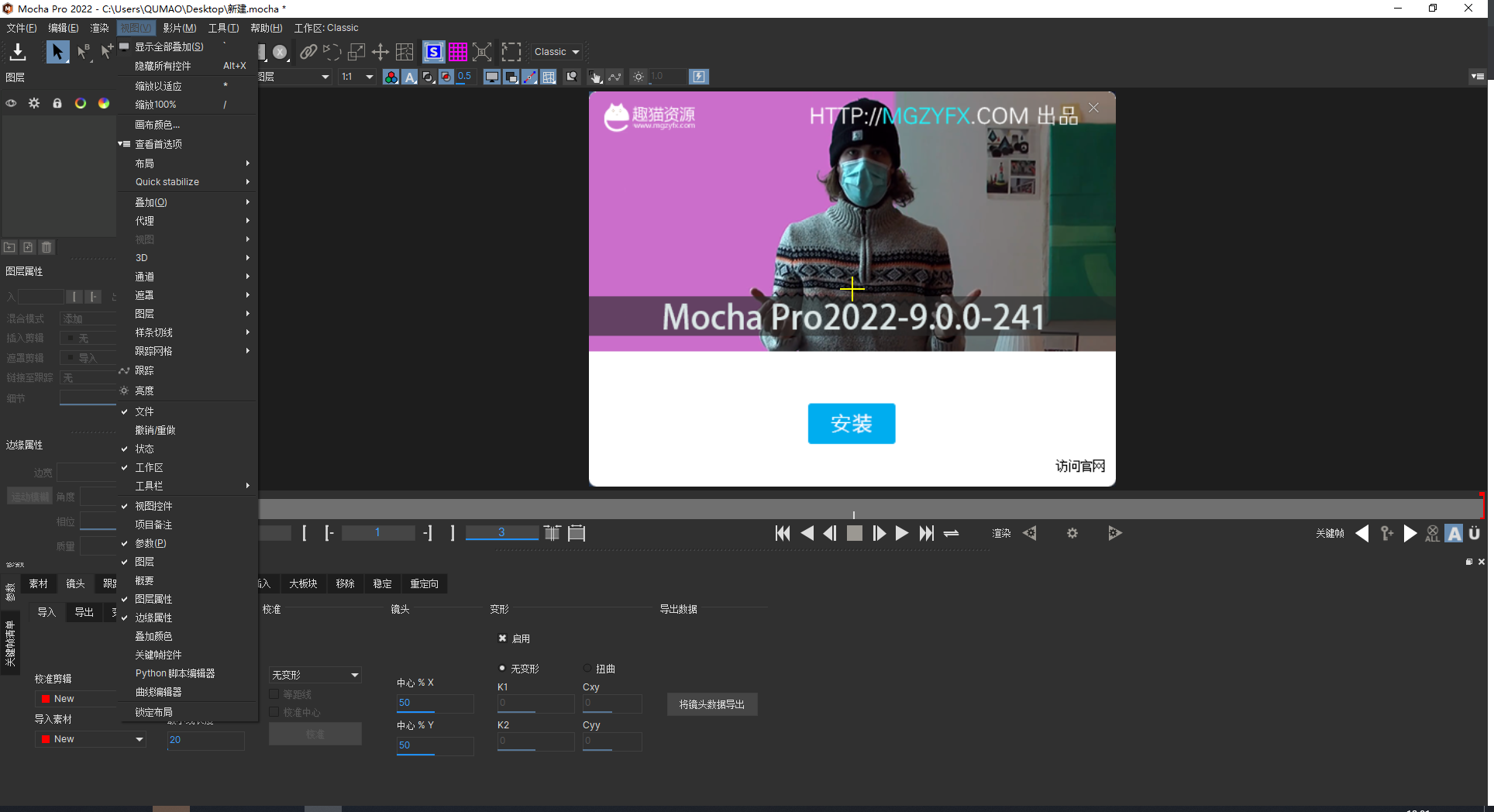
Task: Click the blue 安装 install button
Action: (x=852, y=424)
